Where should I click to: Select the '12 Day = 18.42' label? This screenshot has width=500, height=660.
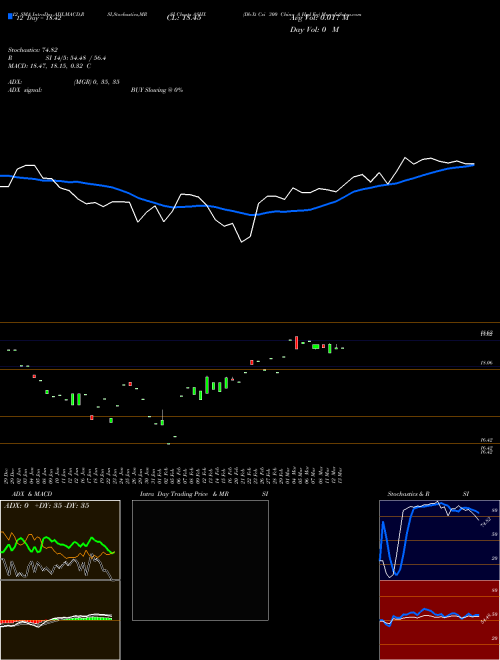point(37,19)
